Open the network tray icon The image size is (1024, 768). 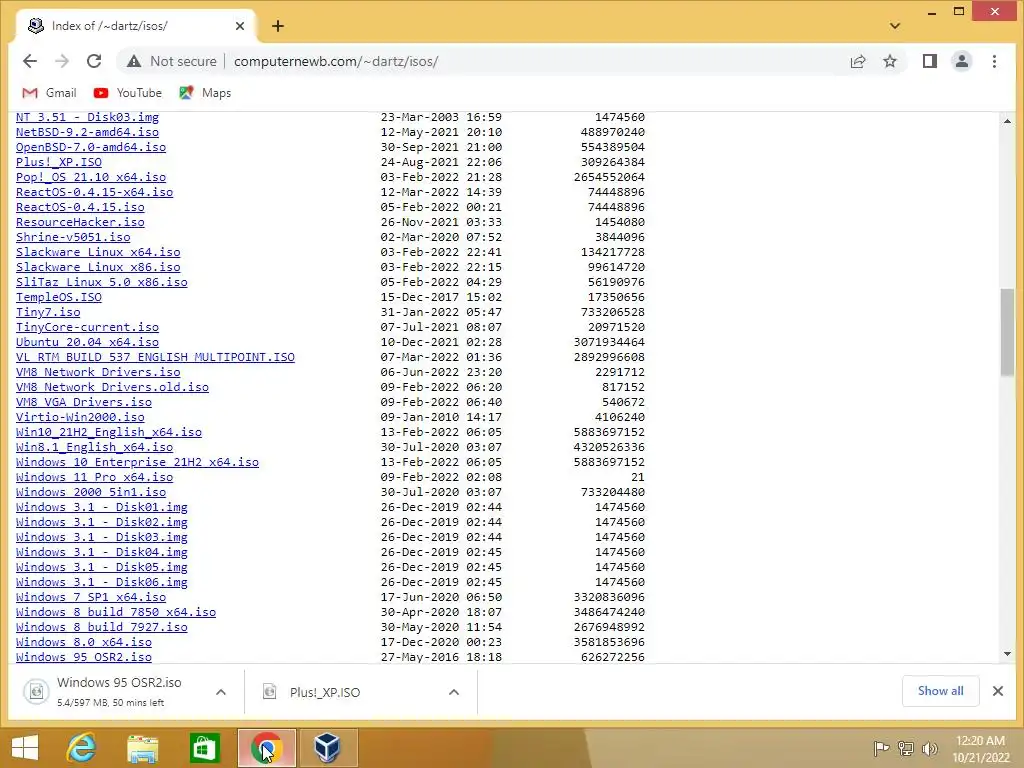coord(905,748)
